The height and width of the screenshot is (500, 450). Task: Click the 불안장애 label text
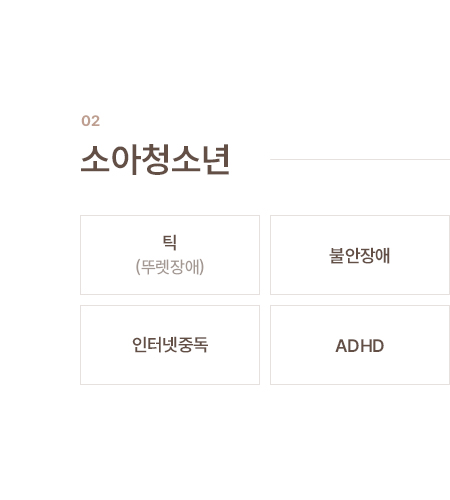(360, 256)
